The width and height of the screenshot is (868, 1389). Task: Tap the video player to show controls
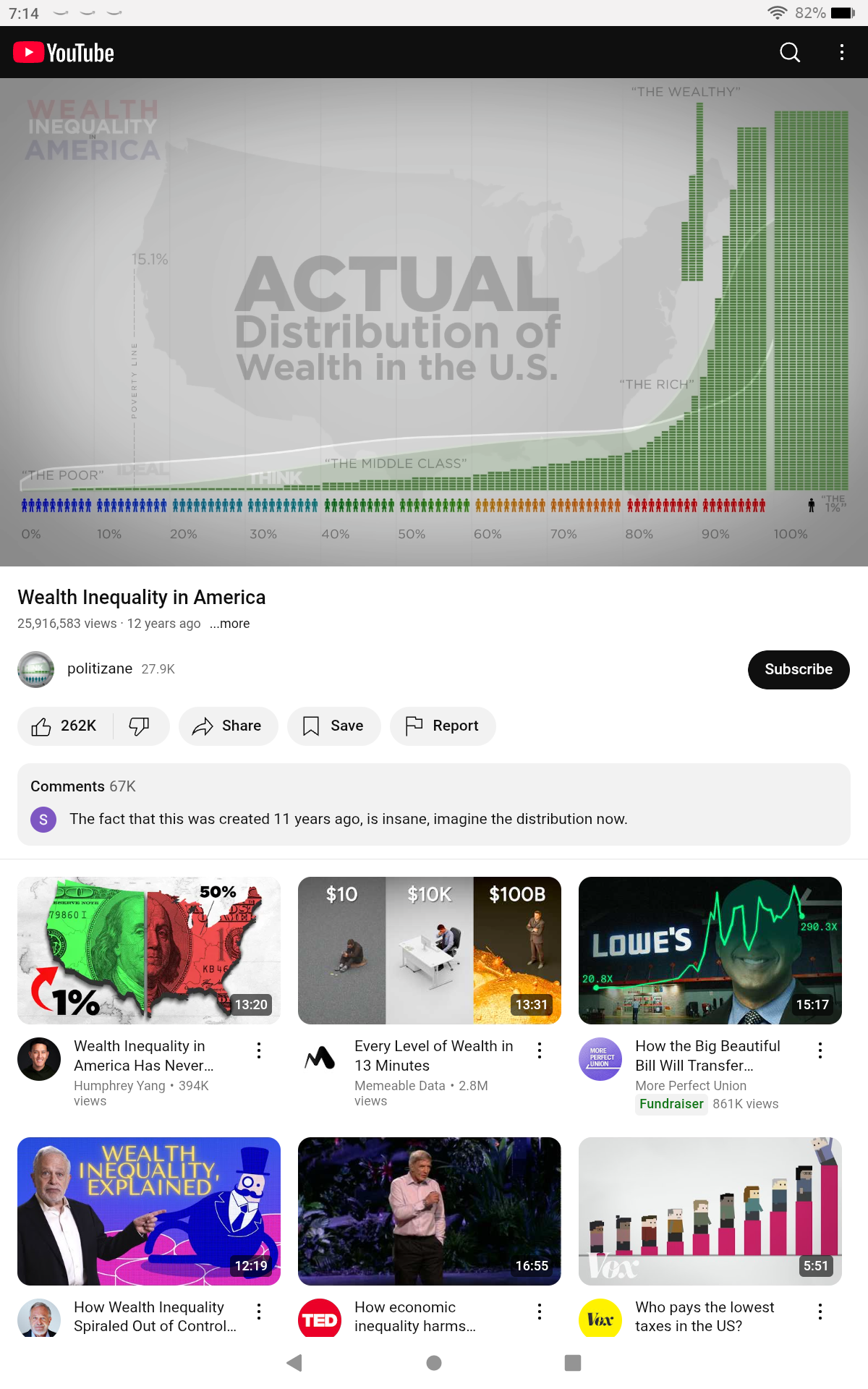point(434,322)
